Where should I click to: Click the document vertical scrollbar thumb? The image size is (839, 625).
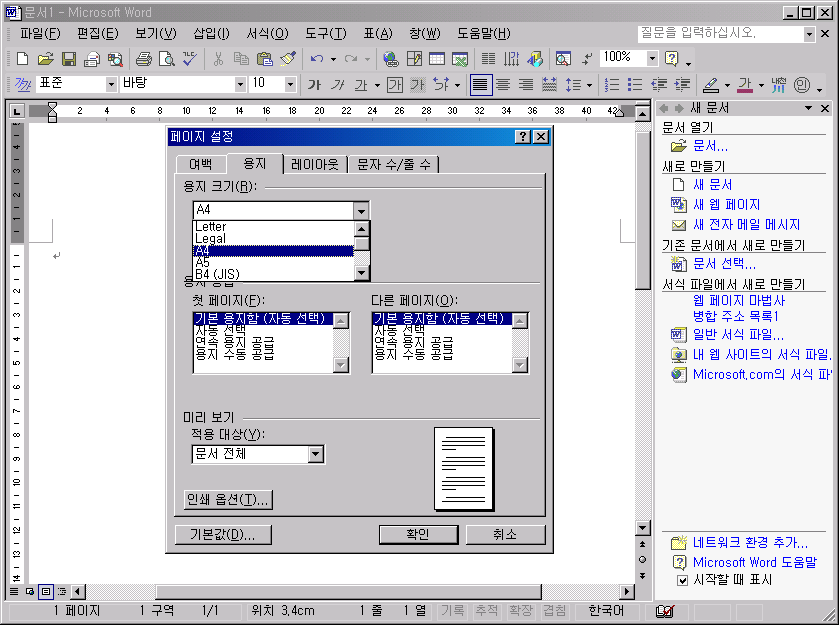pyautogui.click(x=643, y=211)
